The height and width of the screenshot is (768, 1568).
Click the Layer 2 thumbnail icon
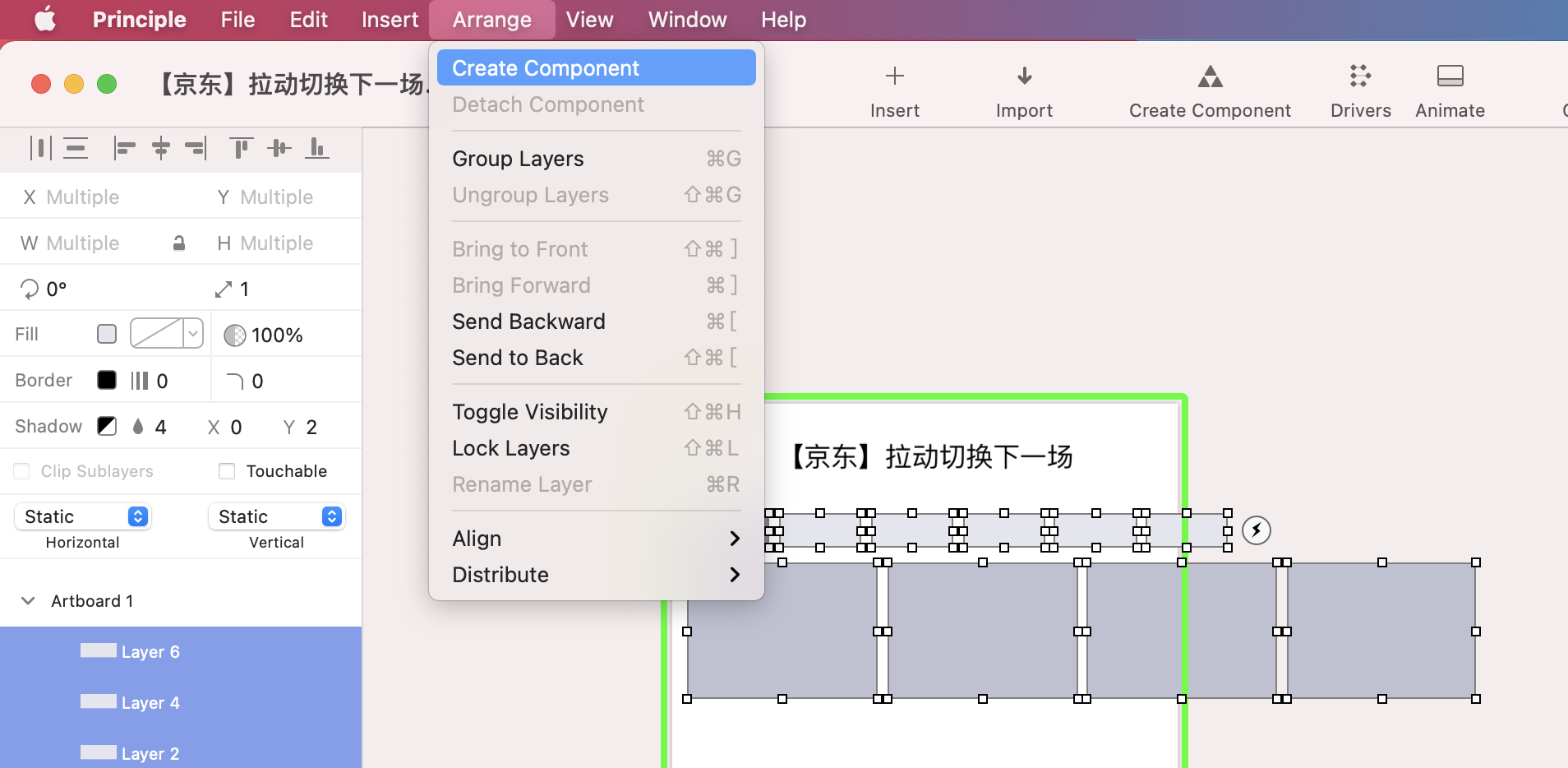point(99,752)
